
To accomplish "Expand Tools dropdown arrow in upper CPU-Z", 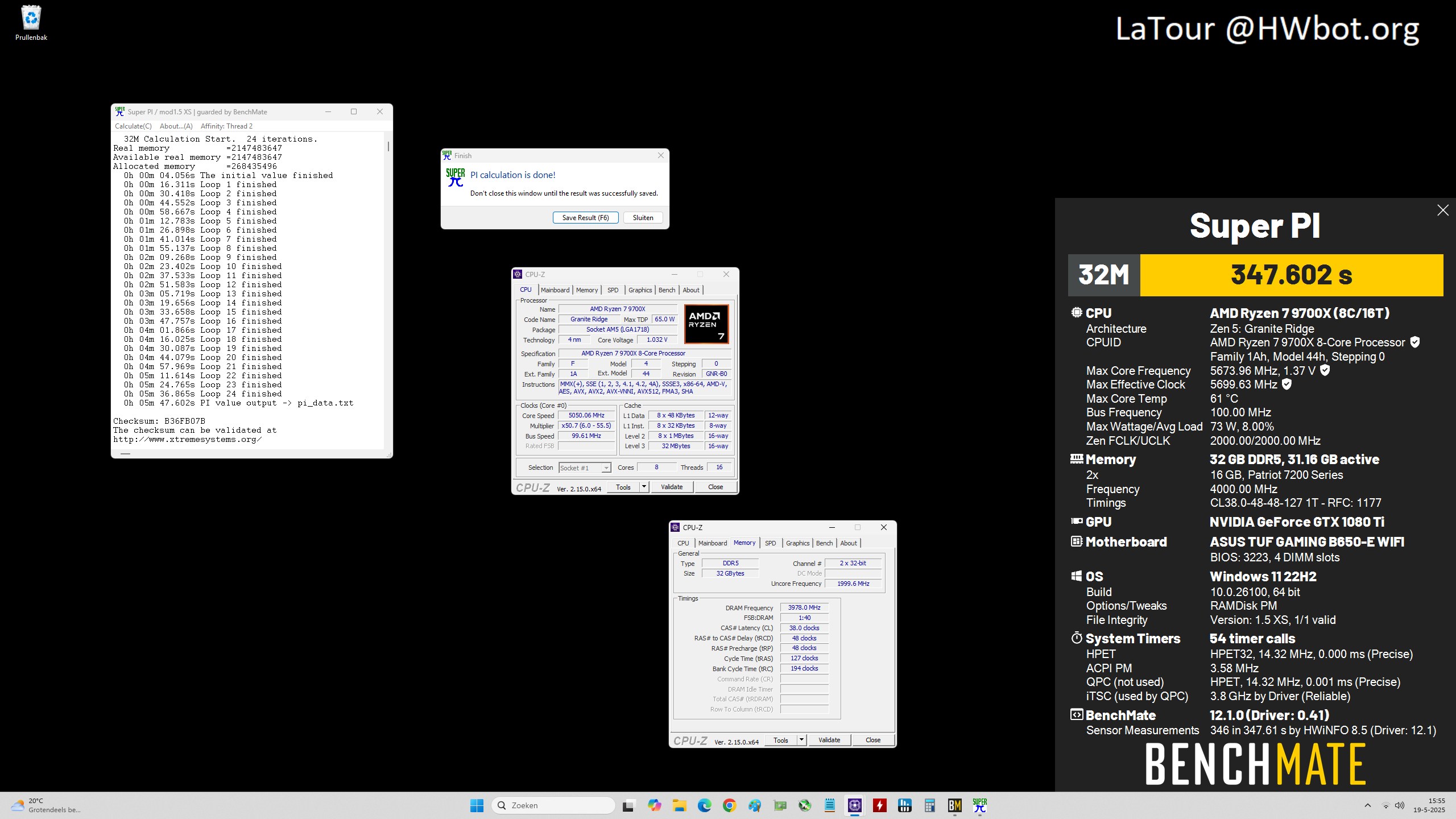I will tap(644, 487).
